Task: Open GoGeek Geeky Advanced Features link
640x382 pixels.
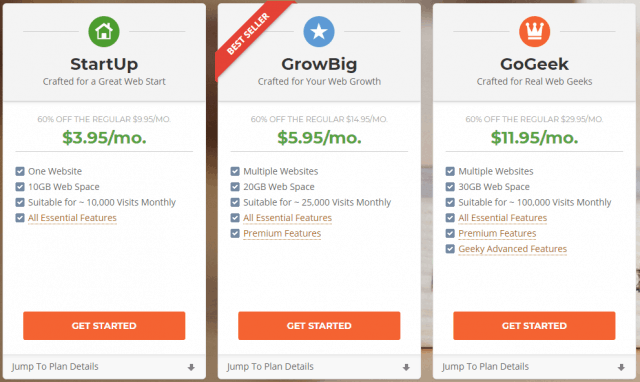Action: click(x=513, y=249)
